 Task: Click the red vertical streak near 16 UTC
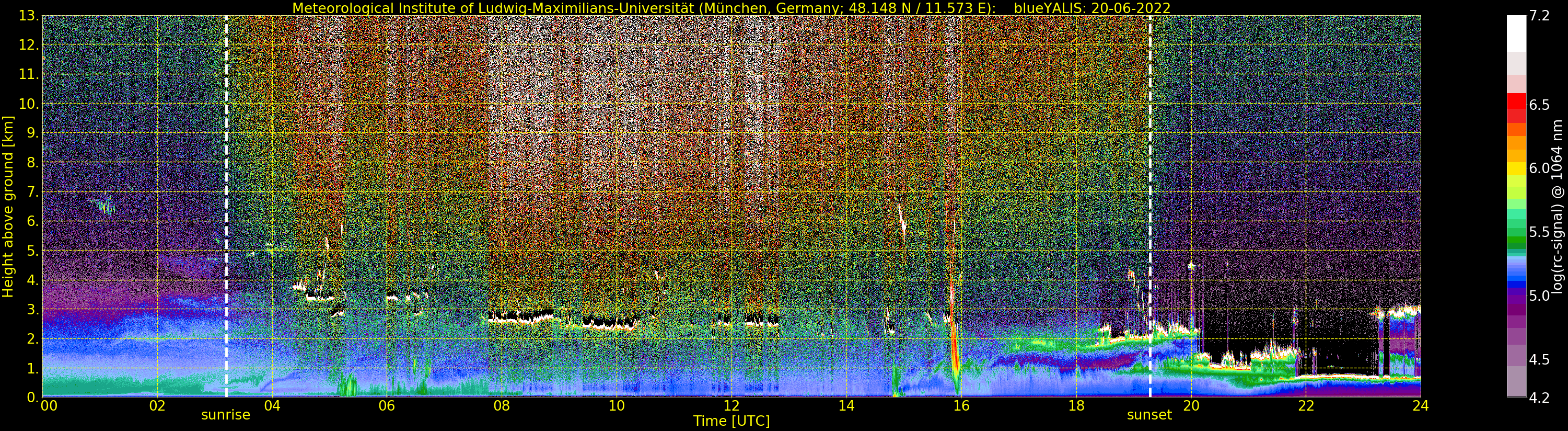pyautogui.click(x=954, y=332)
